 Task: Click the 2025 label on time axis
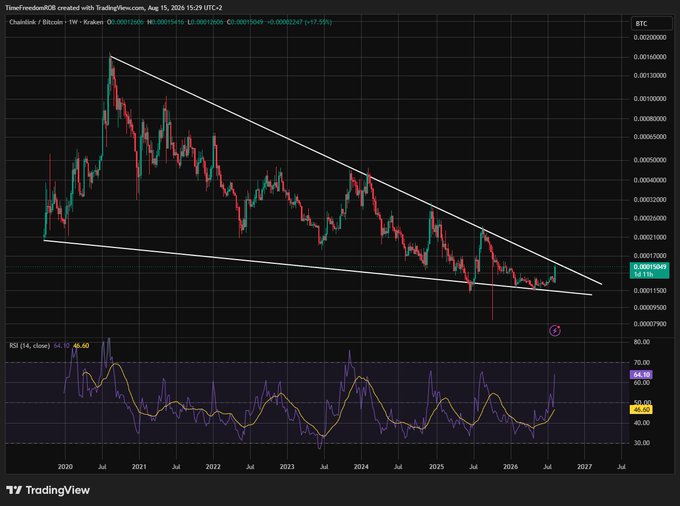(x=436, y=467)
